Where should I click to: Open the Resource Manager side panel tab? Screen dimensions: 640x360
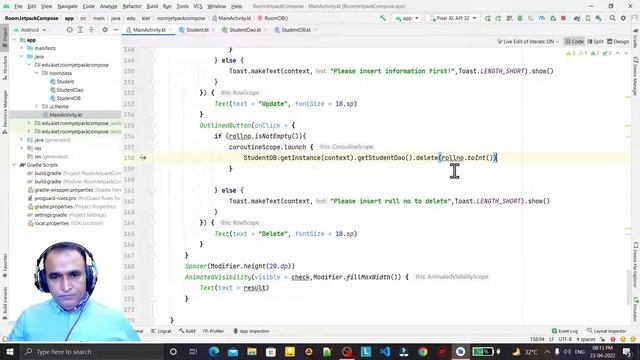tap(5, 111)
